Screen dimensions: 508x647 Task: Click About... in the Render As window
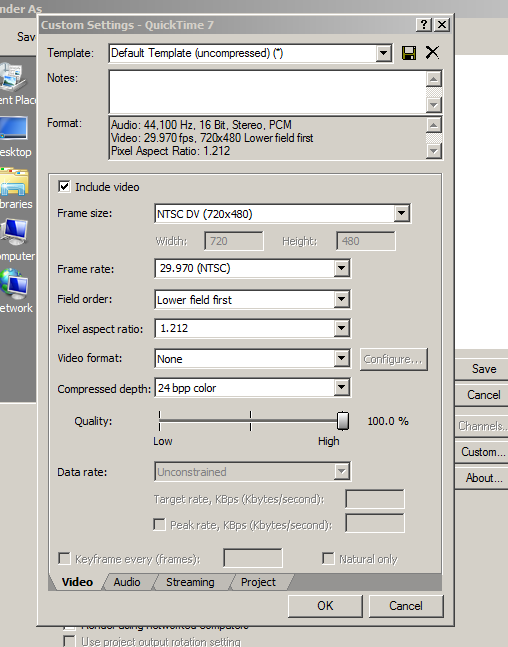(484, 478)
